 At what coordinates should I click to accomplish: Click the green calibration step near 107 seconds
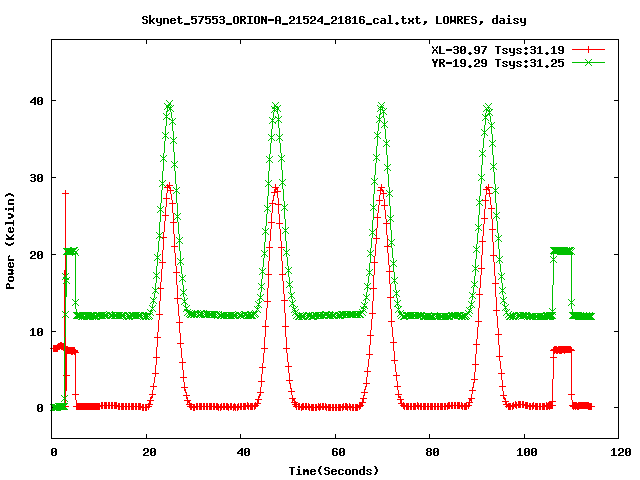coord(562,251)
